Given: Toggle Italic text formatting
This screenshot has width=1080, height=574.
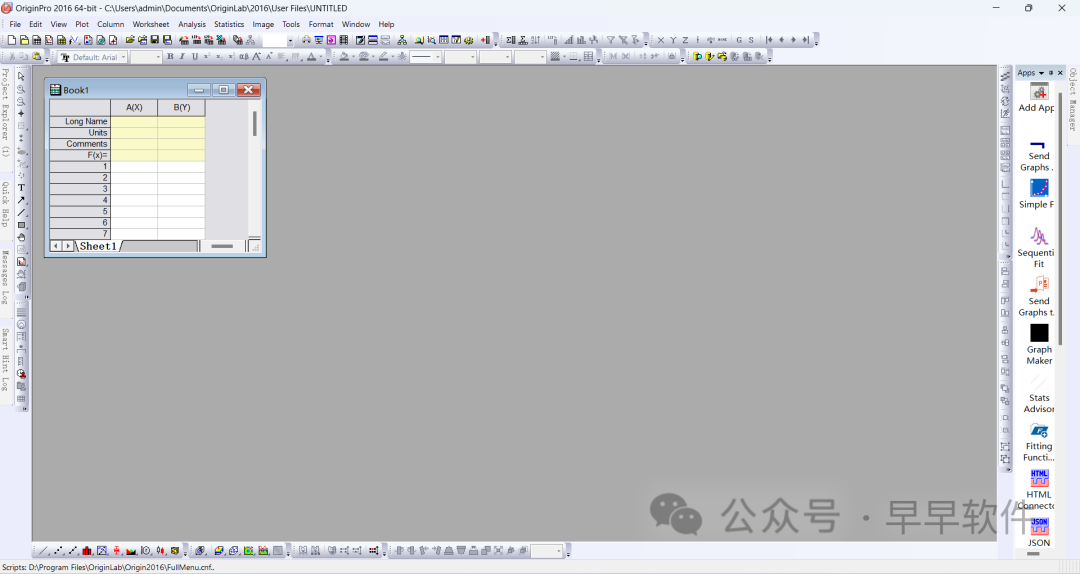Looking at the screenshot, I should coord(182,57).
